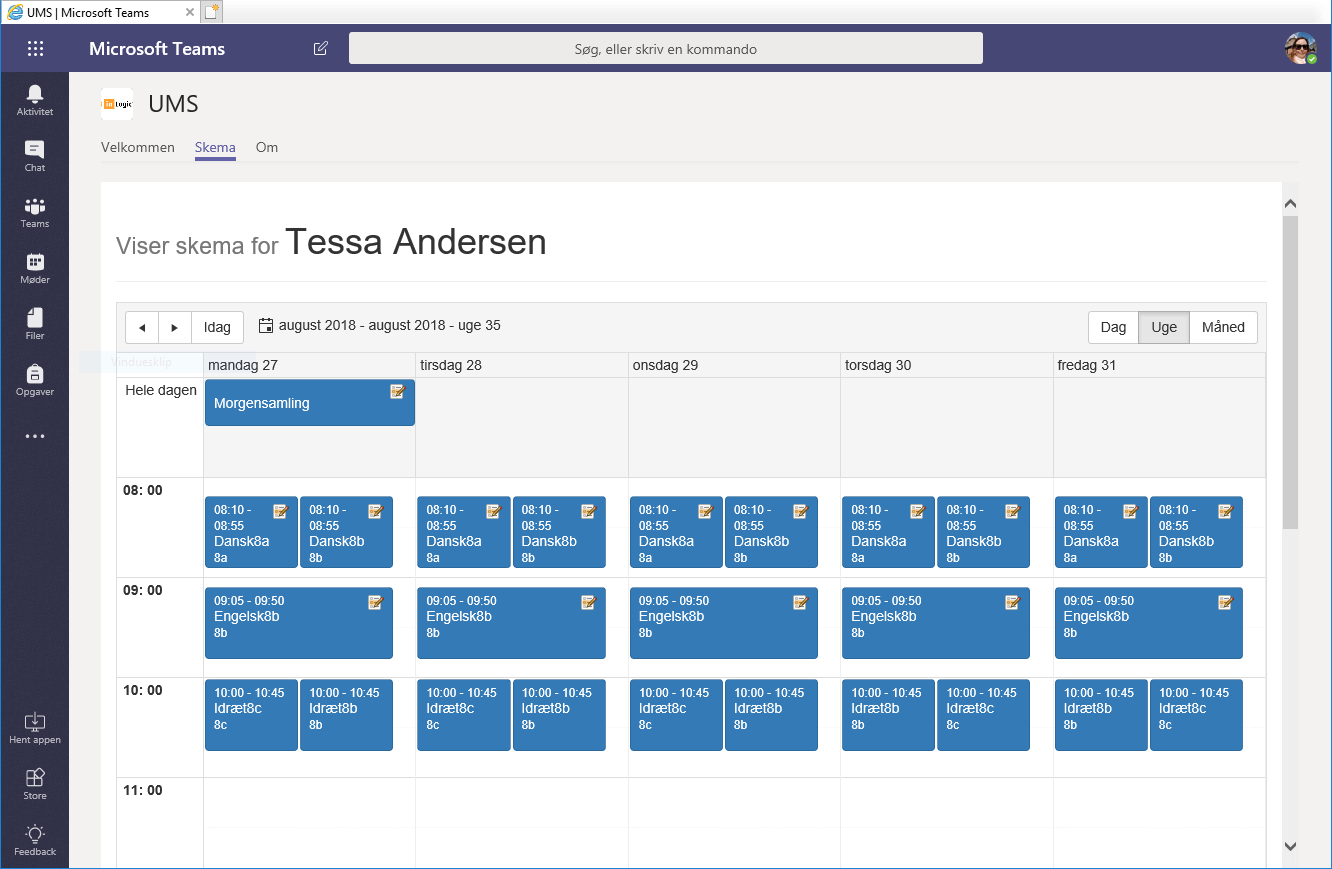Go to next week arrow
Viewport: 1332px width, 869px height.
pos(175,327)
